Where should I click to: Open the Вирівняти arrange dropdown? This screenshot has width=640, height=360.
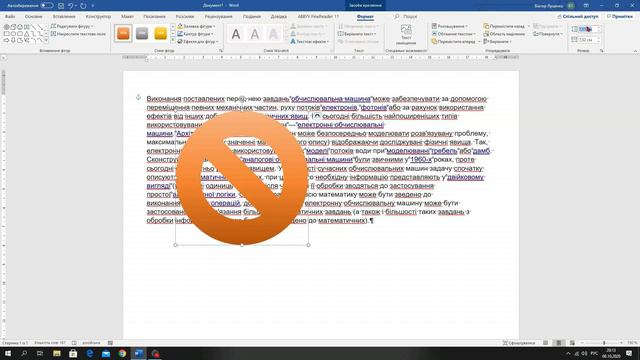tap(498, 42)
